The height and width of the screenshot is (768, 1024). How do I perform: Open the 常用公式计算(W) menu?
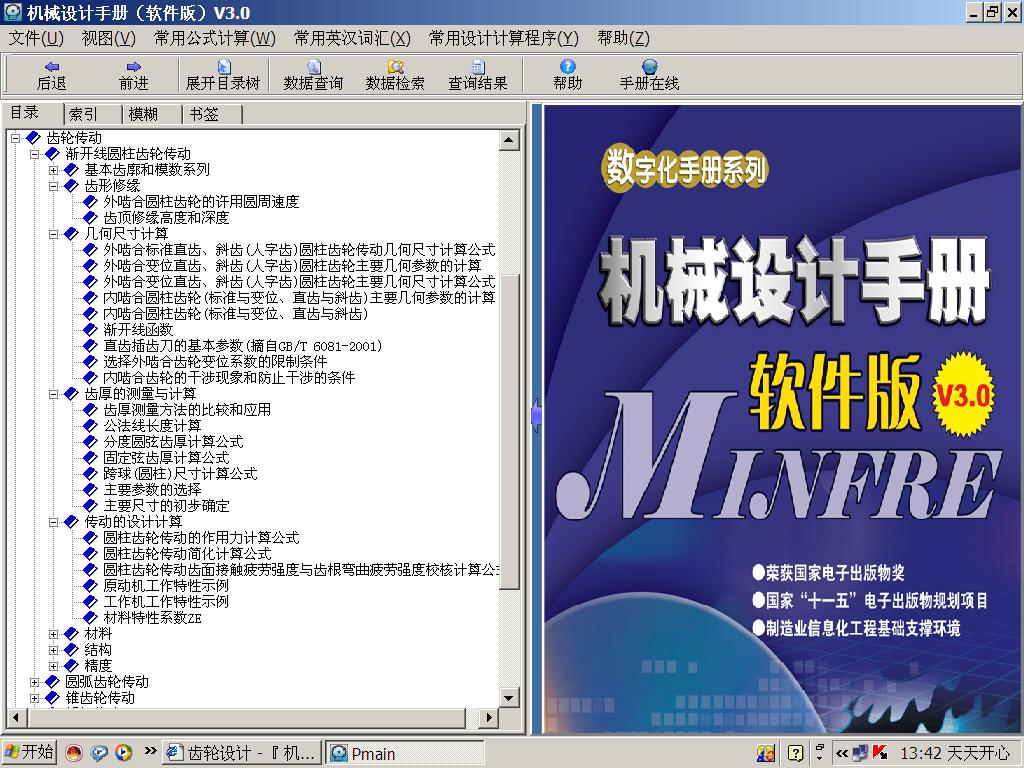pos(215,39)
